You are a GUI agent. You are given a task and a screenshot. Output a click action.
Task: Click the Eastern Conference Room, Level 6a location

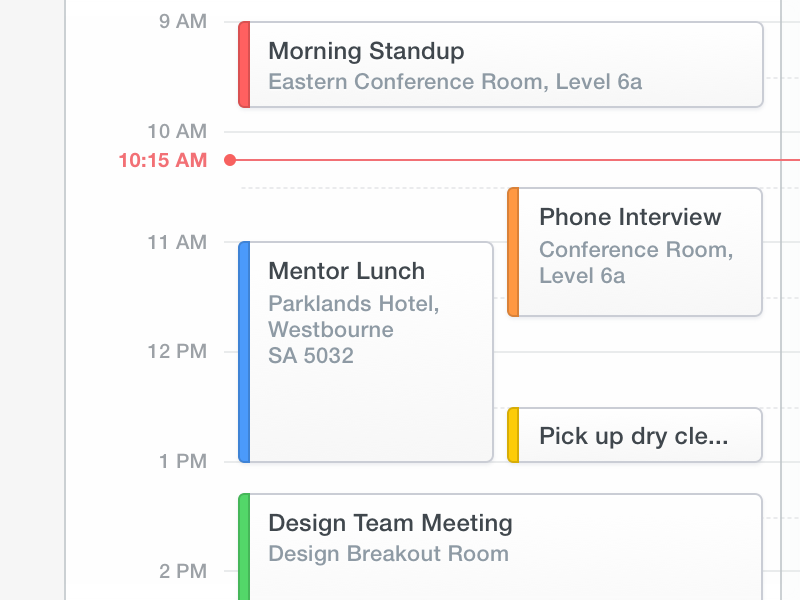point(455,82)
